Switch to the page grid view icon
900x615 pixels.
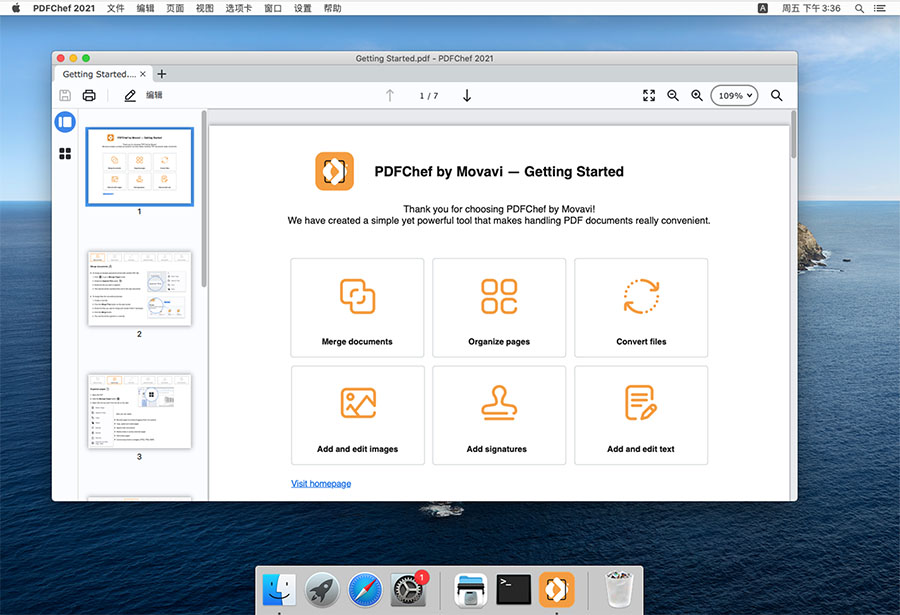[x=65, y=153]
